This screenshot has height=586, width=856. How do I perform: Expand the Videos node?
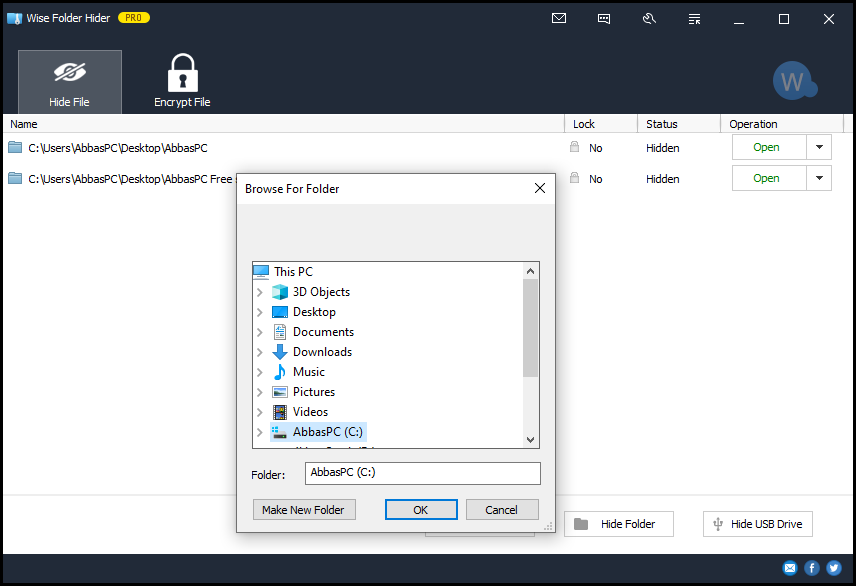coord(260,412)
